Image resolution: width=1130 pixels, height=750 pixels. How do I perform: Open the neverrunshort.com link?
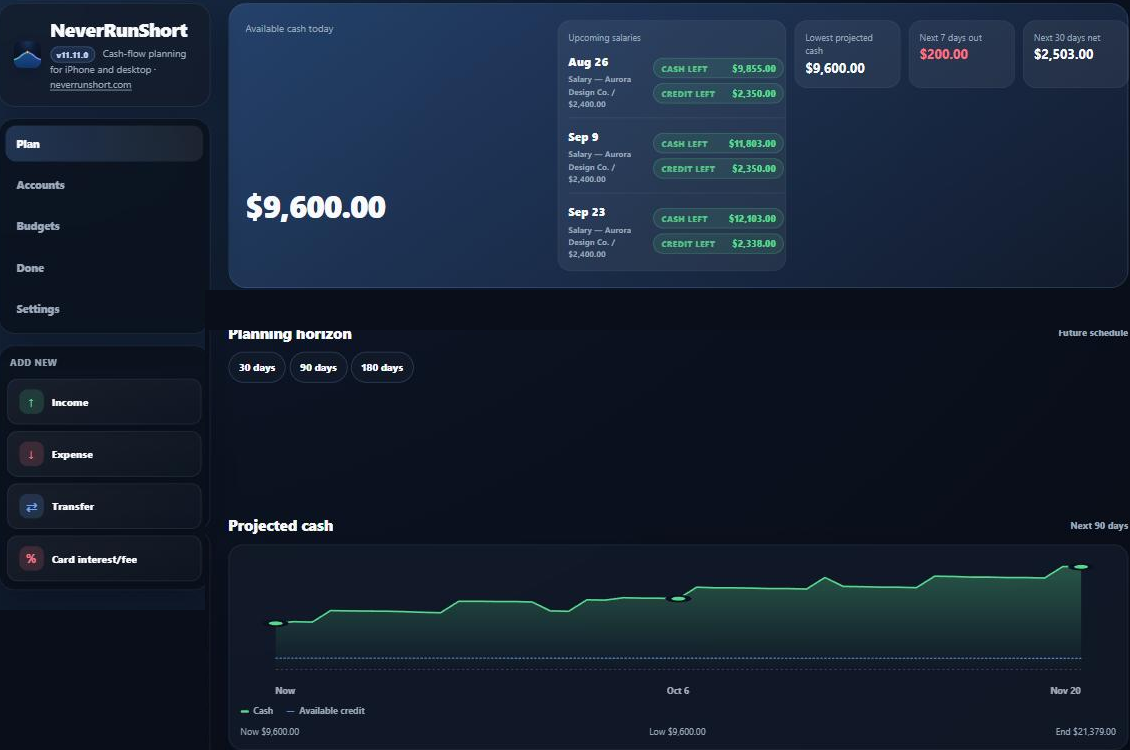tap(91, 85)
